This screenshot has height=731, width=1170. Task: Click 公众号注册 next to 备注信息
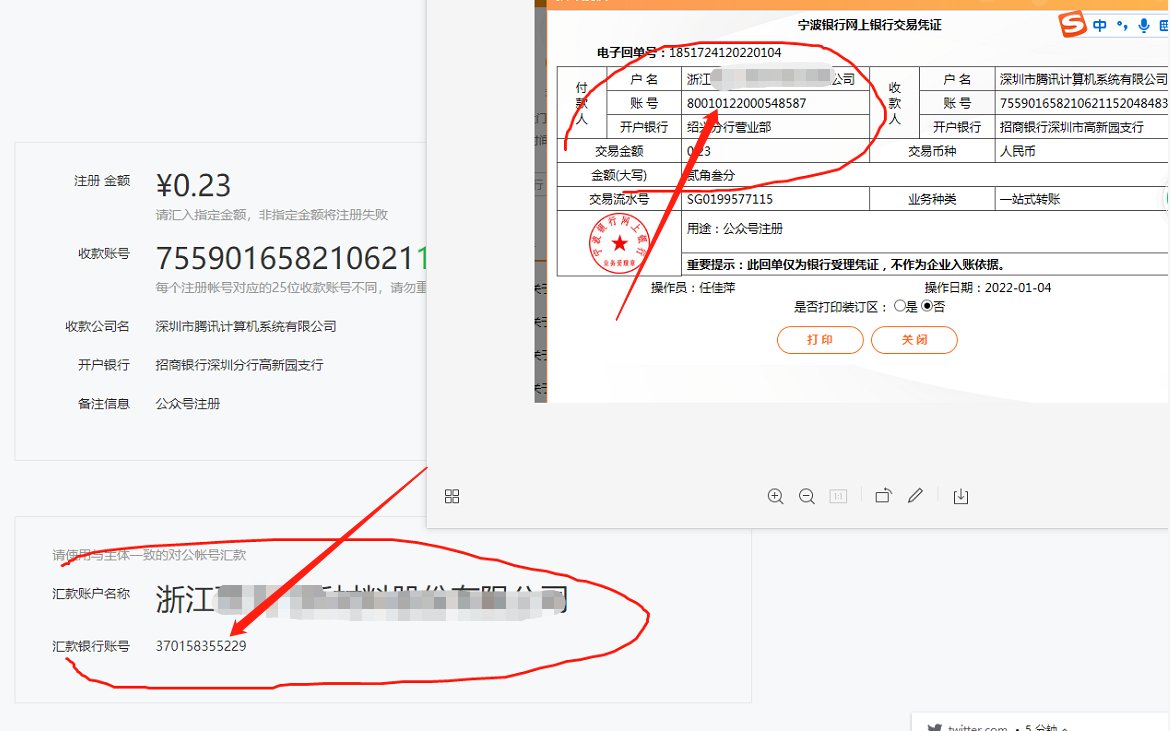(187, 404)
